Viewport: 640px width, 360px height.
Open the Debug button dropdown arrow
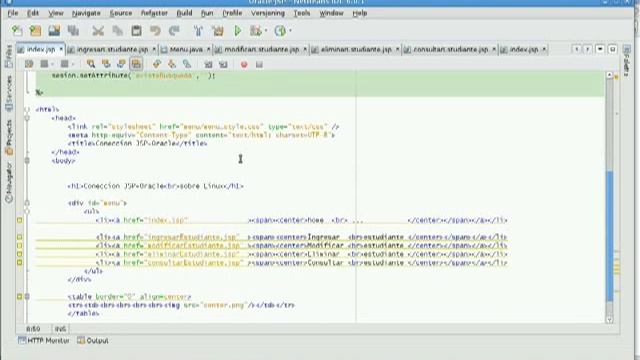(x=266, y=31)
